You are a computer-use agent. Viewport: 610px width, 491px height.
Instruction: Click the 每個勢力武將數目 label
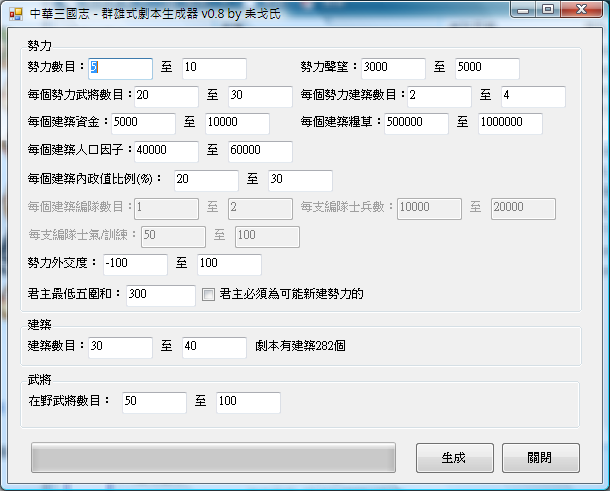80,95
